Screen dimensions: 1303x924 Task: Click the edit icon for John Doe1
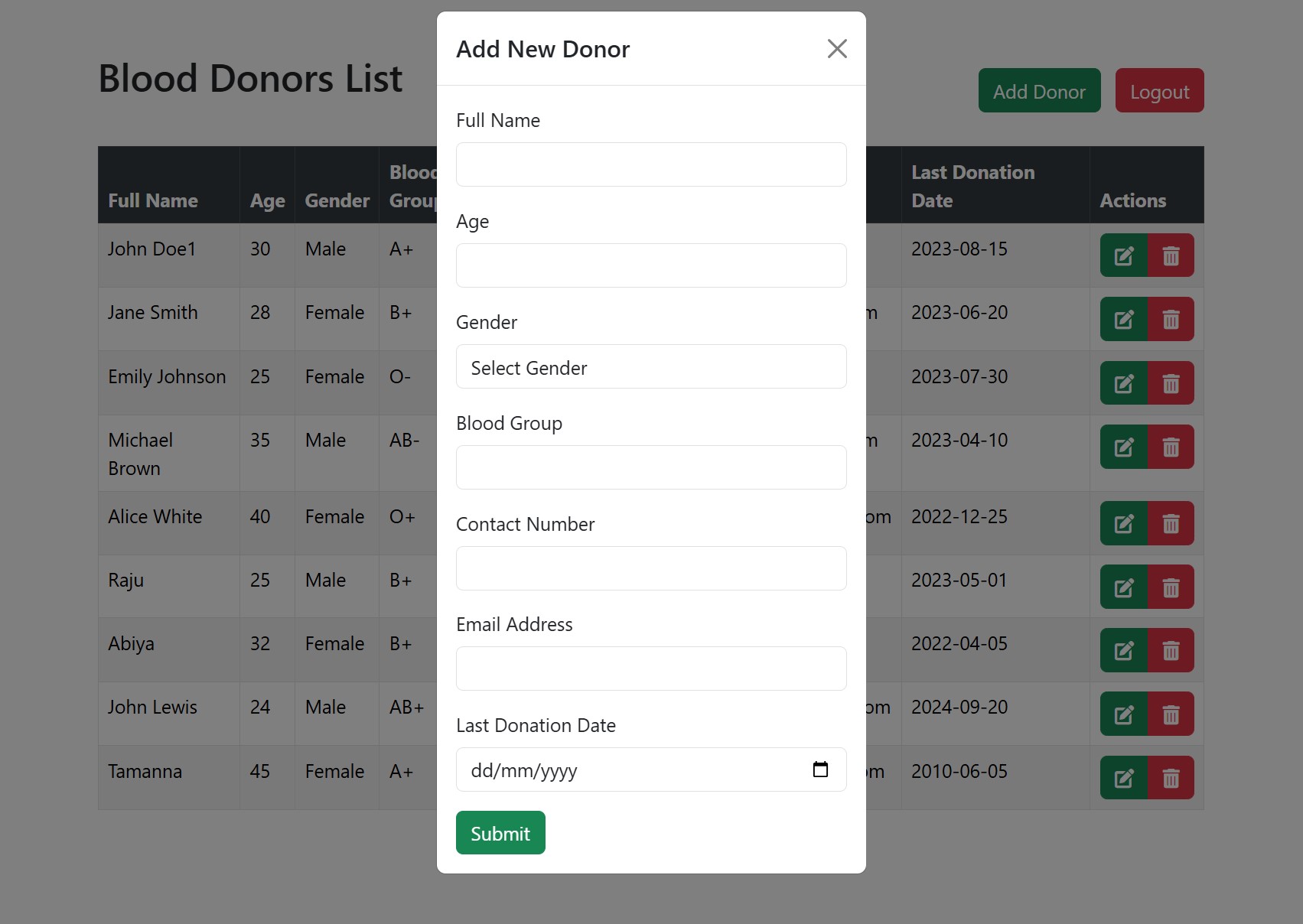pyautogui.click(x=1123, y=255)
